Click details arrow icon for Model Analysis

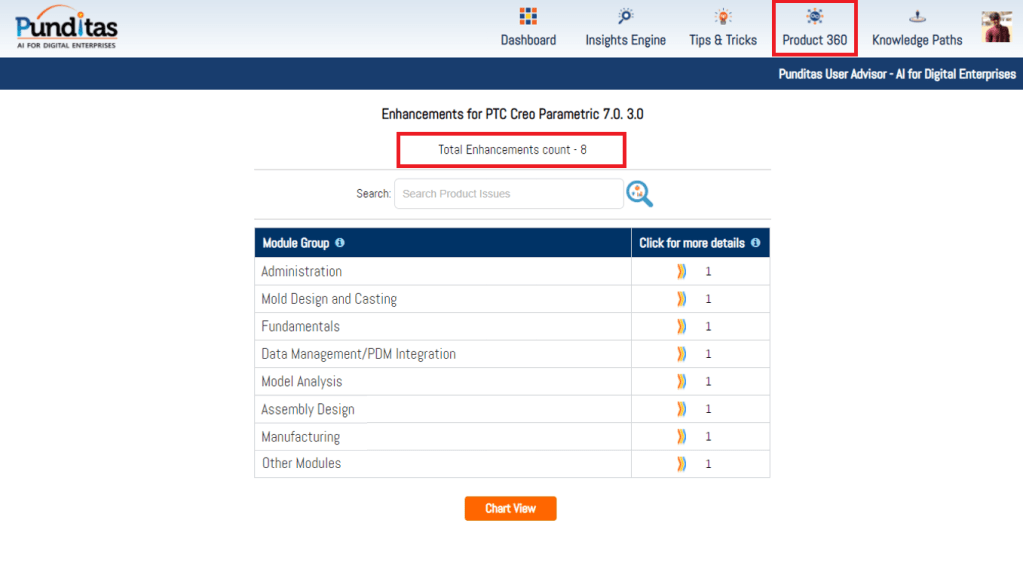coord(681,381)
